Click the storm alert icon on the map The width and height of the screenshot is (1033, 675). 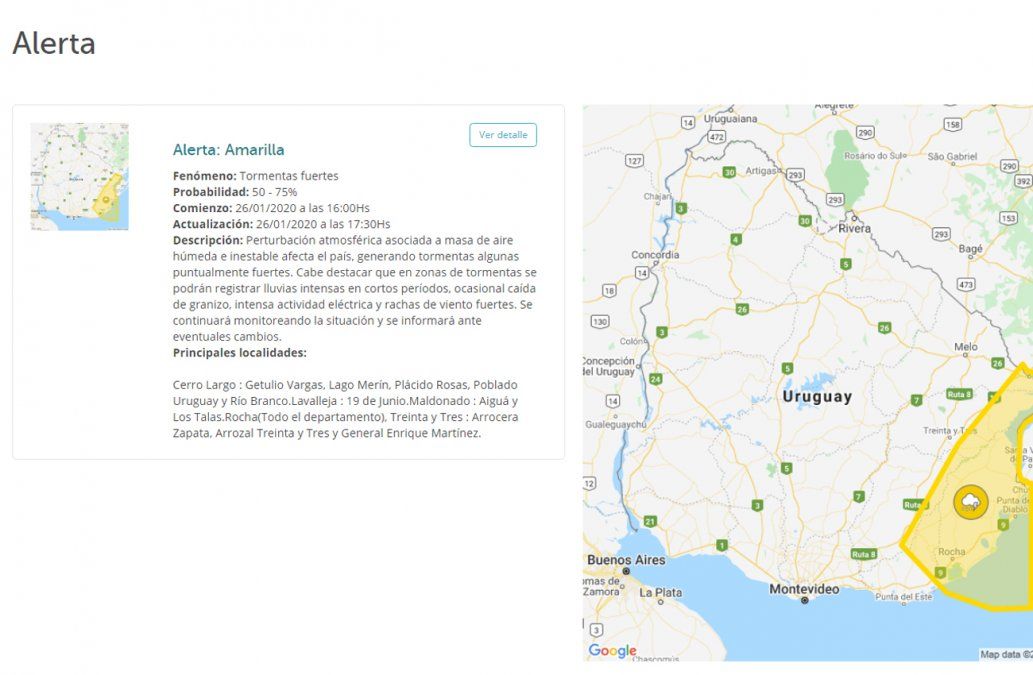coord(970,502)
